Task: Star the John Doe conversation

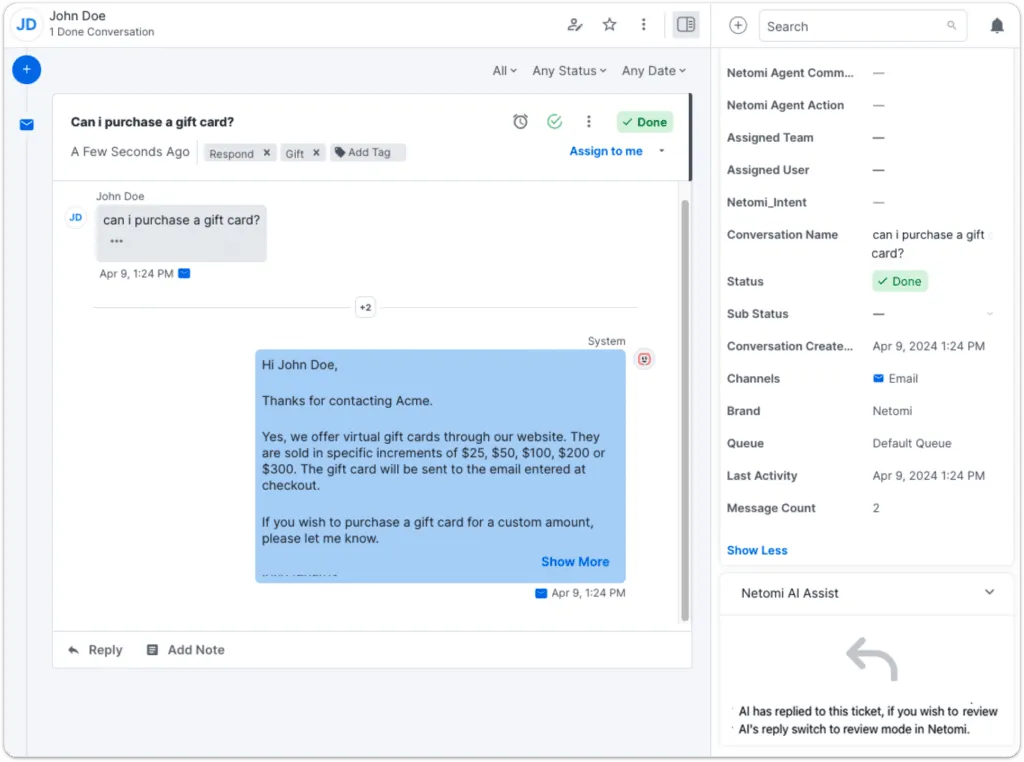Action: tap(609, 25)
